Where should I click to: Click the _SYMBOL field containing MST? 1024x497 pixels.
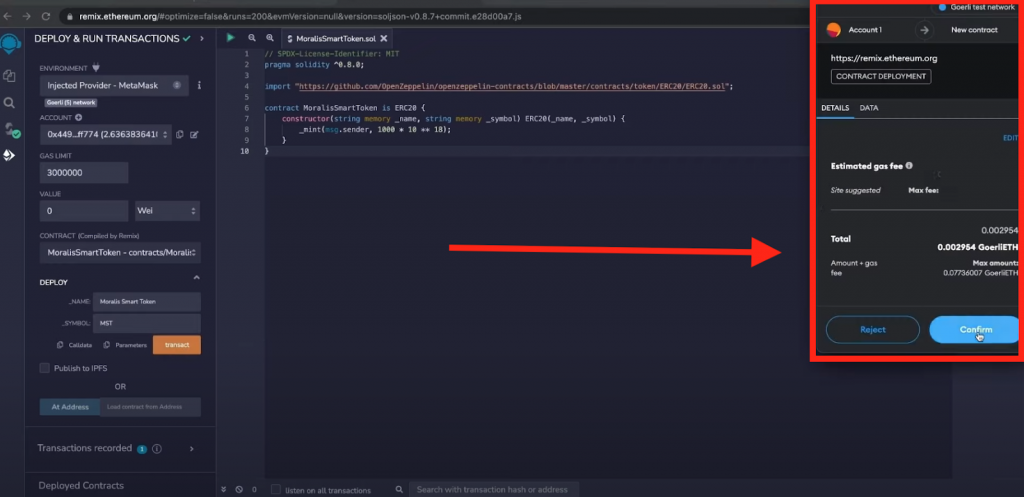pyautogui.click(x=147, y=323)
